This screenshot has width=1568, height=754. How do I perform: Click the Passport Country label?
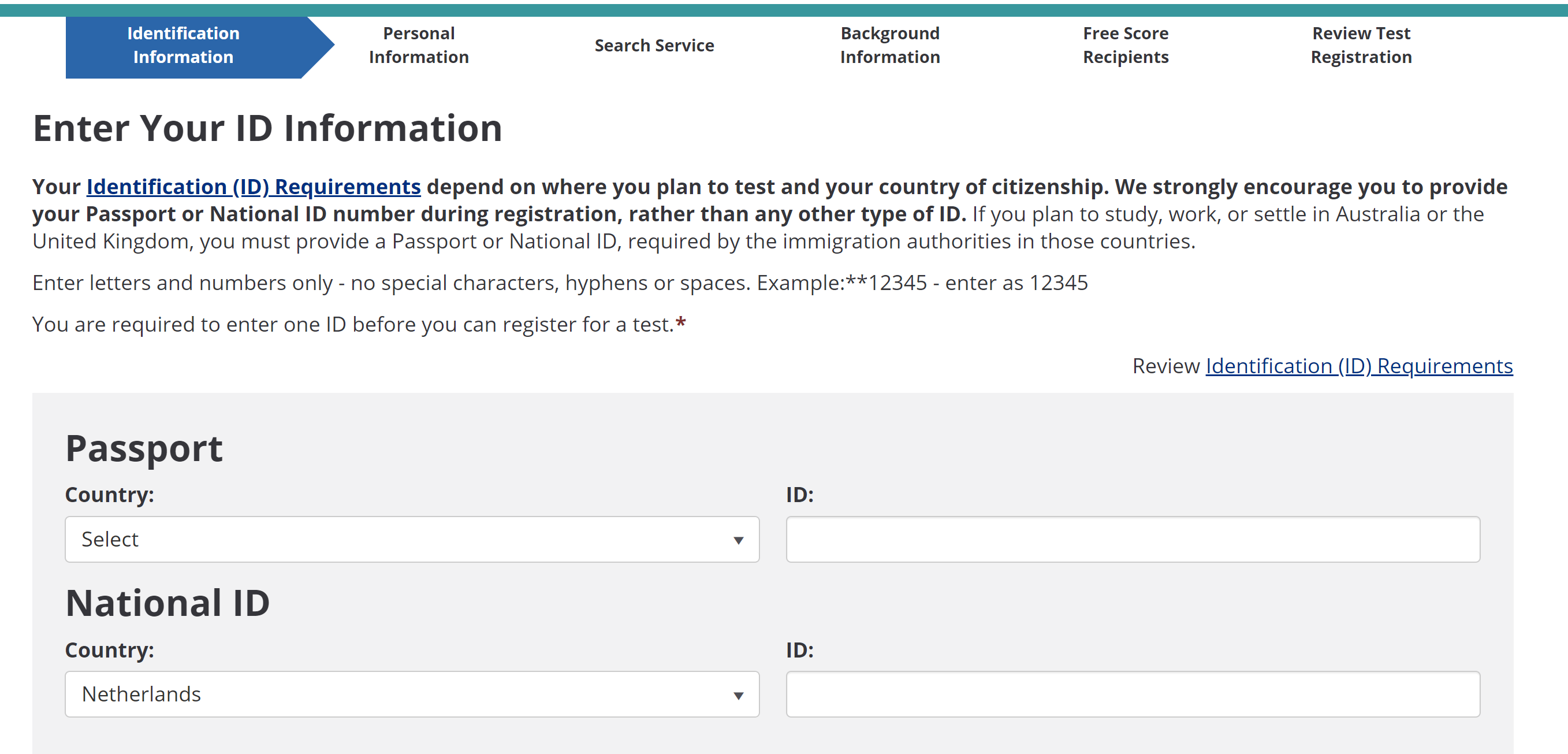110,495
